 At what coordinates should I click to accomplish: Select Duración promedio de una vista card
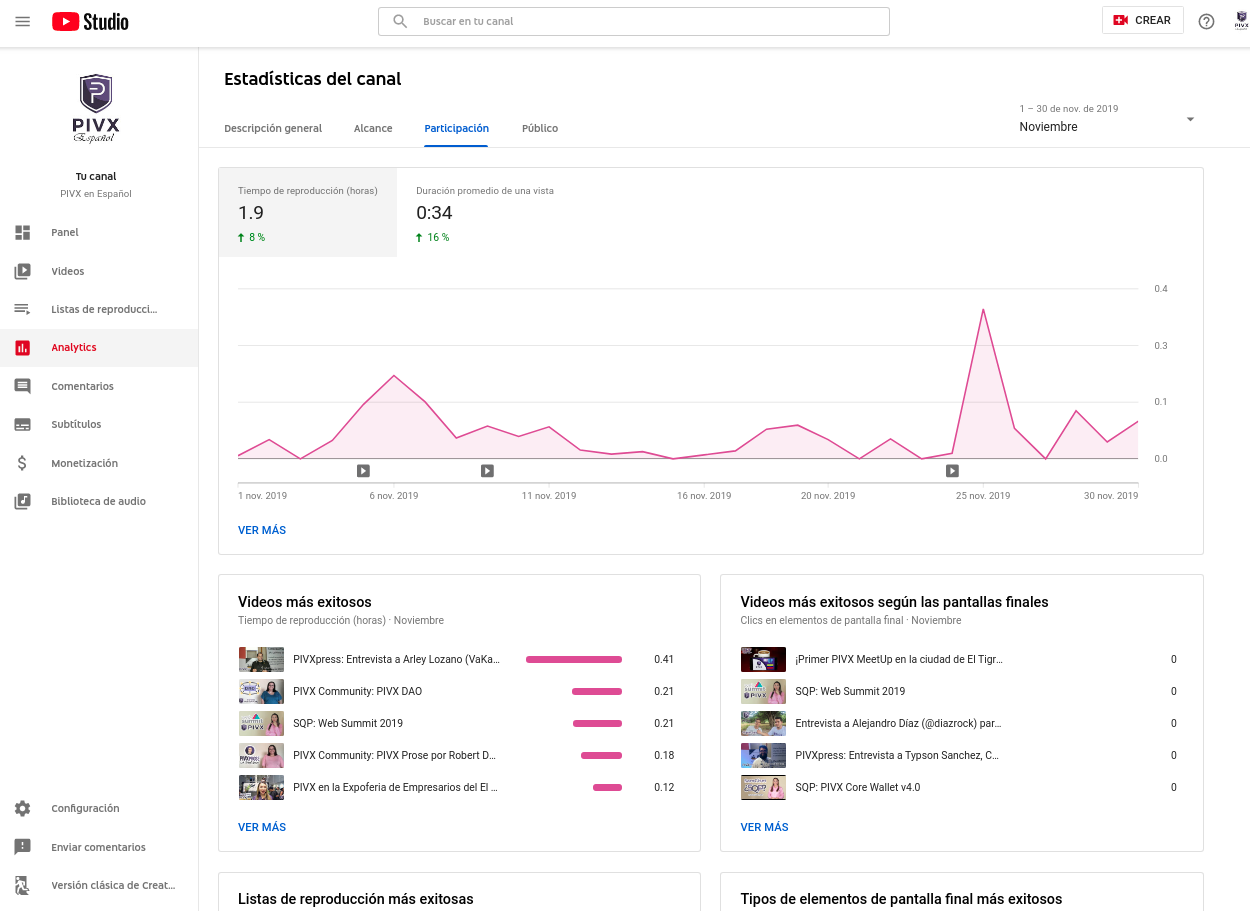486,213
